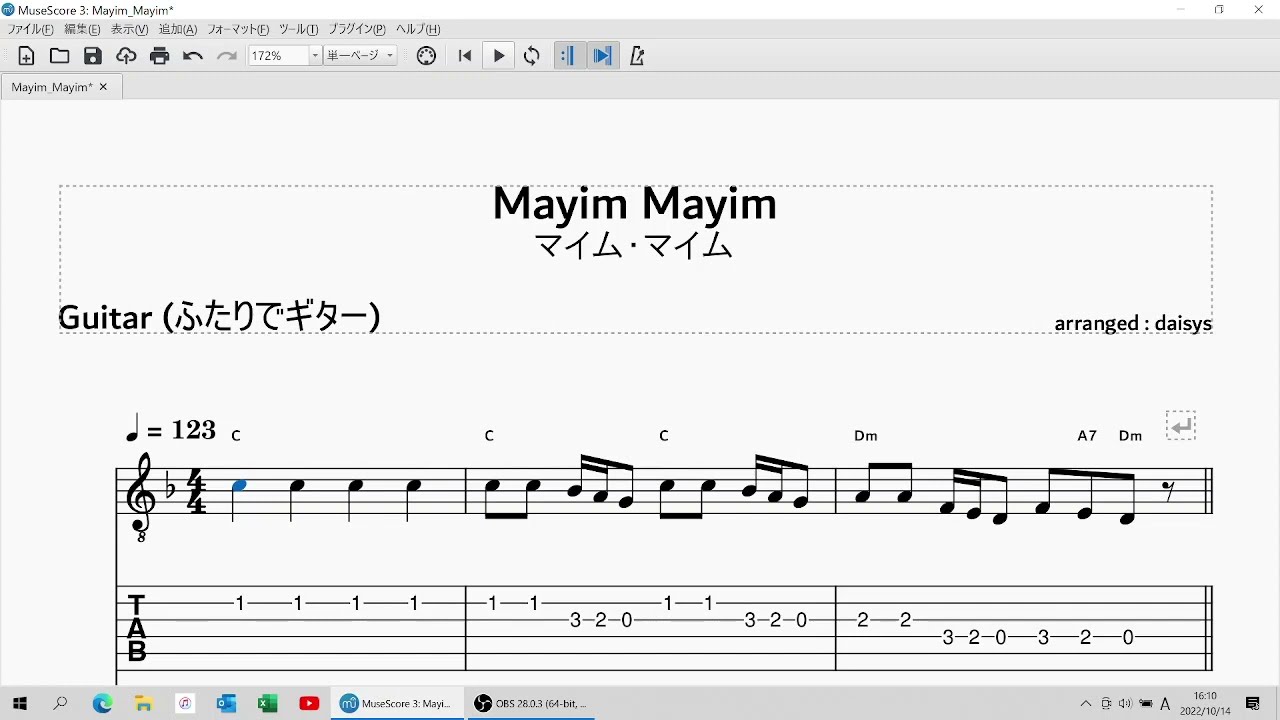Image resolution: width=1280 pixels, height=720 pixels.
Task: Open File Explorer from the taskbar
Action: point(144,704)
